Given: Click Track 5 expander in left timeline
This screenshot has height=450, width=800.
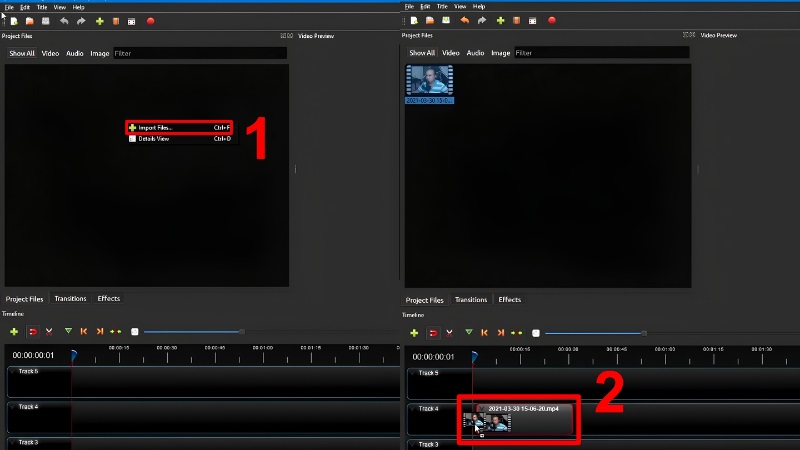Looking at the screenshot, I should [12, 371].
